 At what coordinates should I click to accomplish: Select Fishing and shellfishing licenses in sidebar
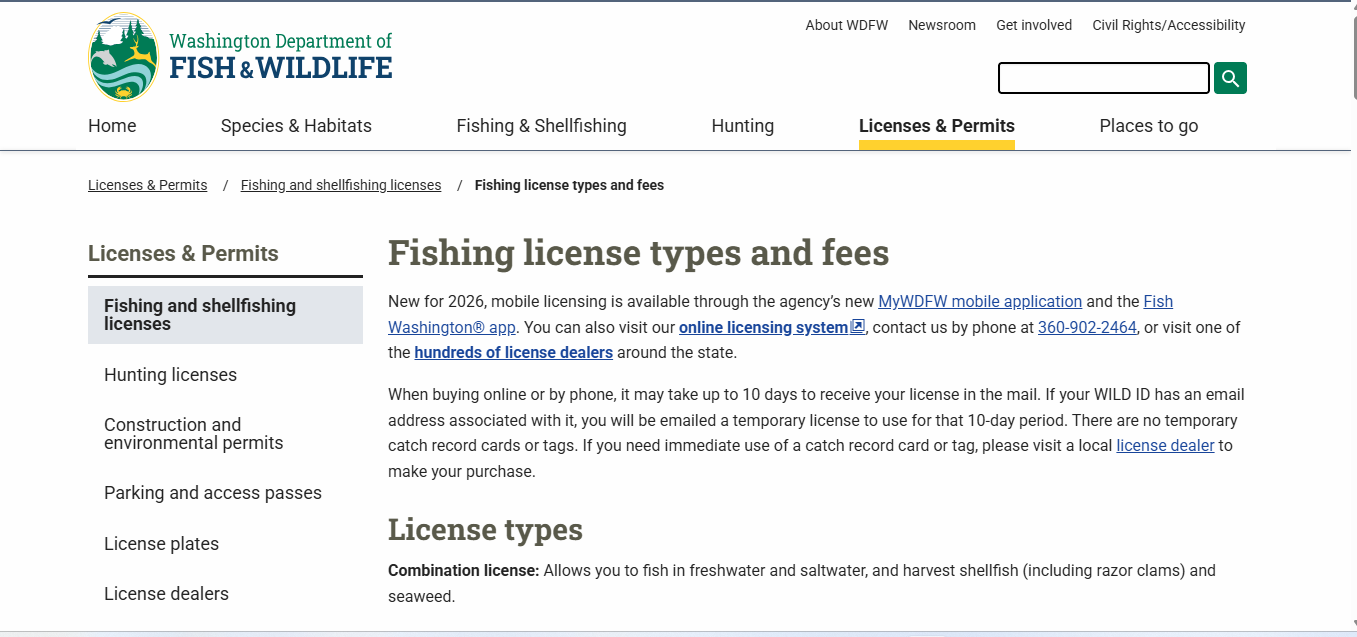[225, 315]
